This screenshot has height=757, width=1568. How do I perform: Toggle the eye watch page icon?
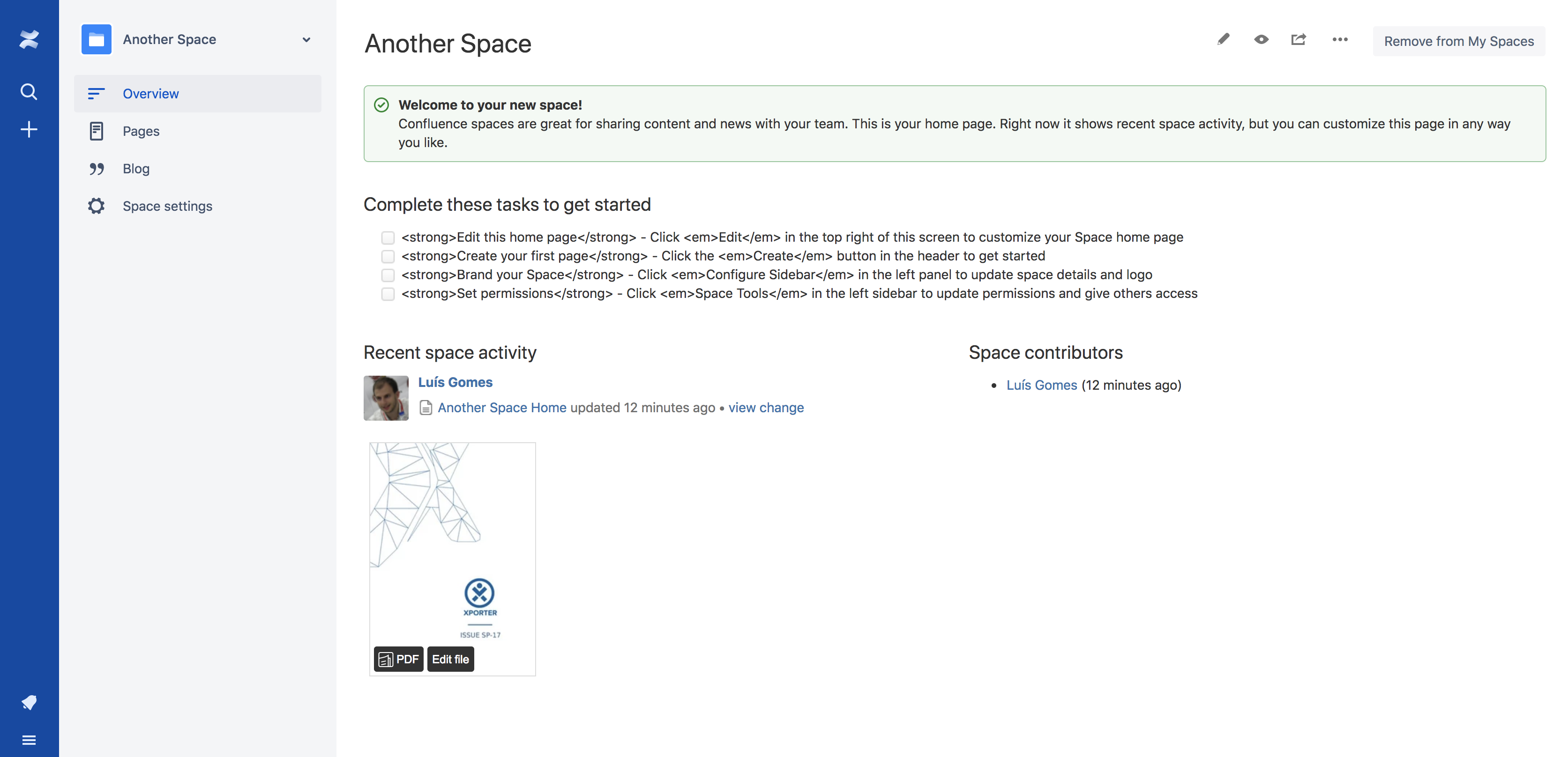[x=1261, y=40]
